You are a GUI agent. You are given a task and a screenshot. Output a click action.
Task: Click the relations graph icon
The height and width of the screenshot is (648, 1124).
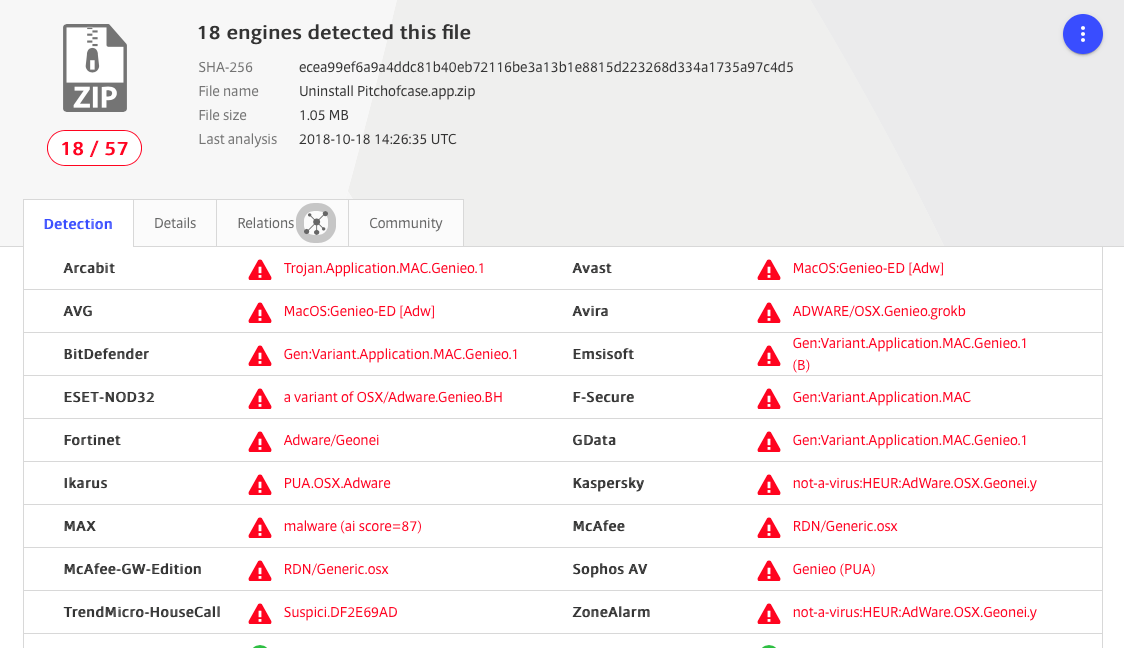[x=316, y=223]
